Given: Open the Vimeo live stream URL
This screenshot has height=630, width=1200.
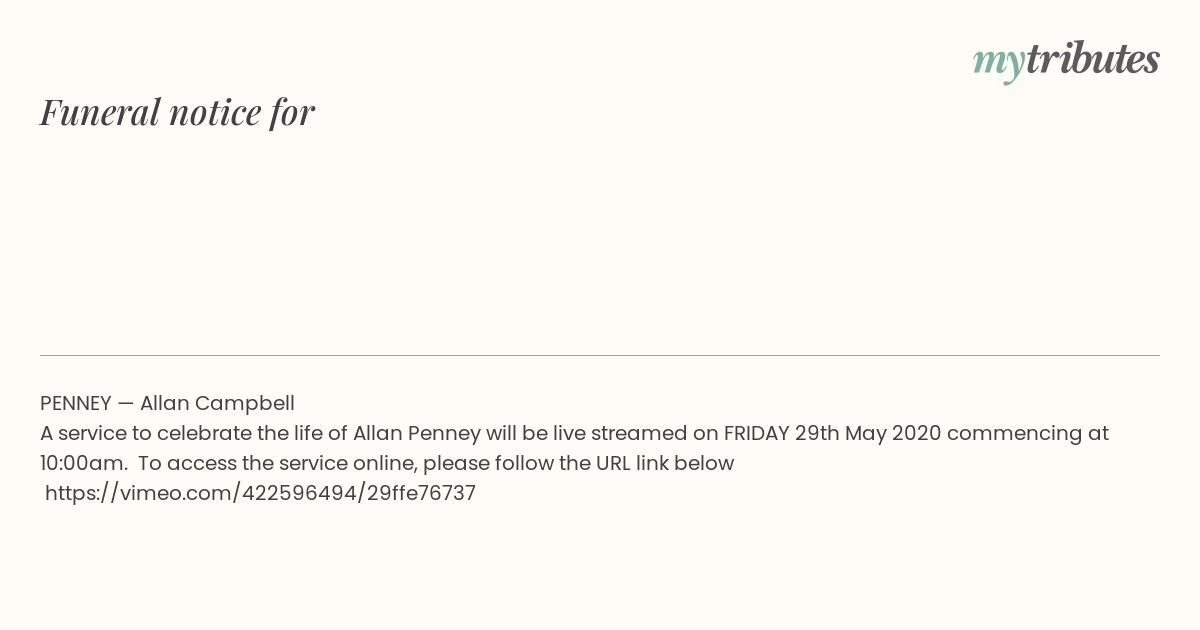Looking at the screenshot, I should click(x=260, y=493).
